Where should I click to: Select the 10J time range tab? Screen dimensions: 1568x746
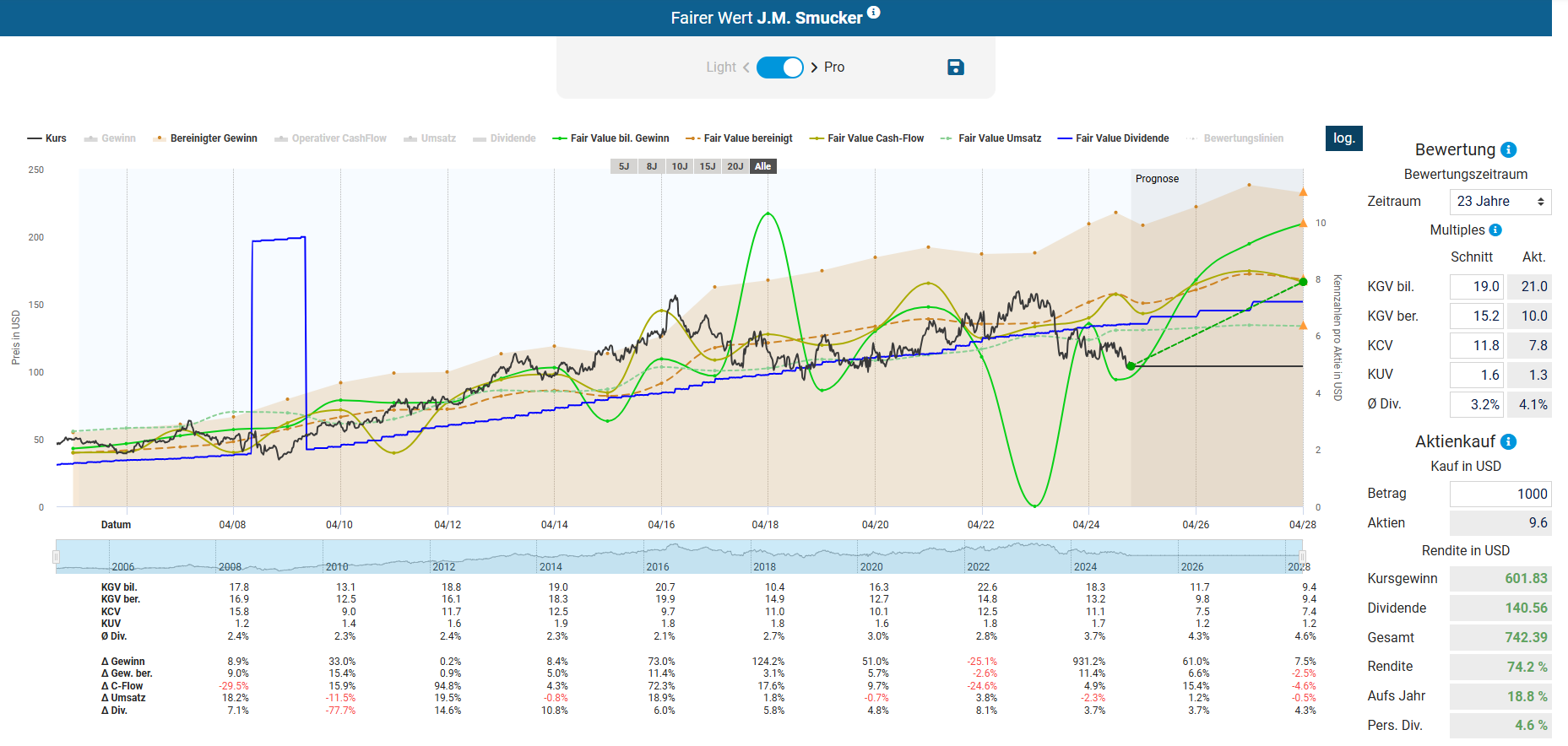point(679,166)
